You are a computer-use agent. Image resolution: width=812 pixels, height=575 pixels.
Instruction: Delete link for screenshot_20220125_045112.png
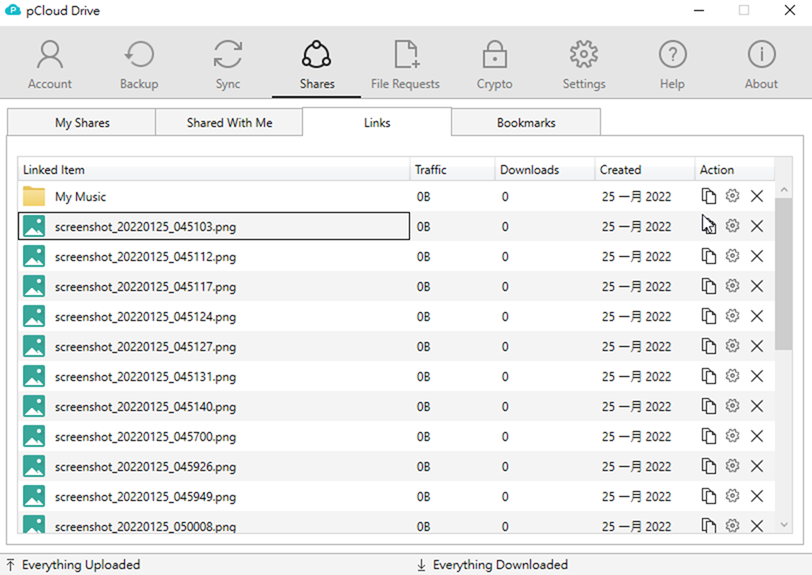[757, 257]
